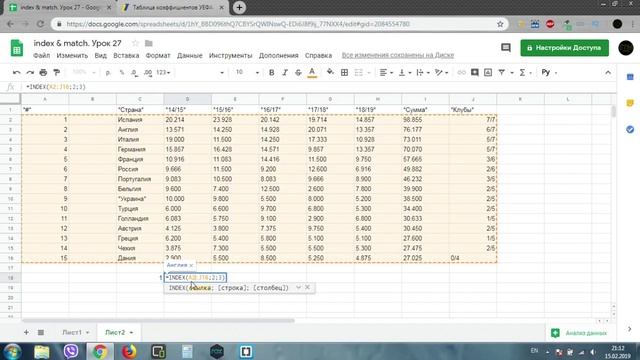Open the Вид menu

pos(100,56)
